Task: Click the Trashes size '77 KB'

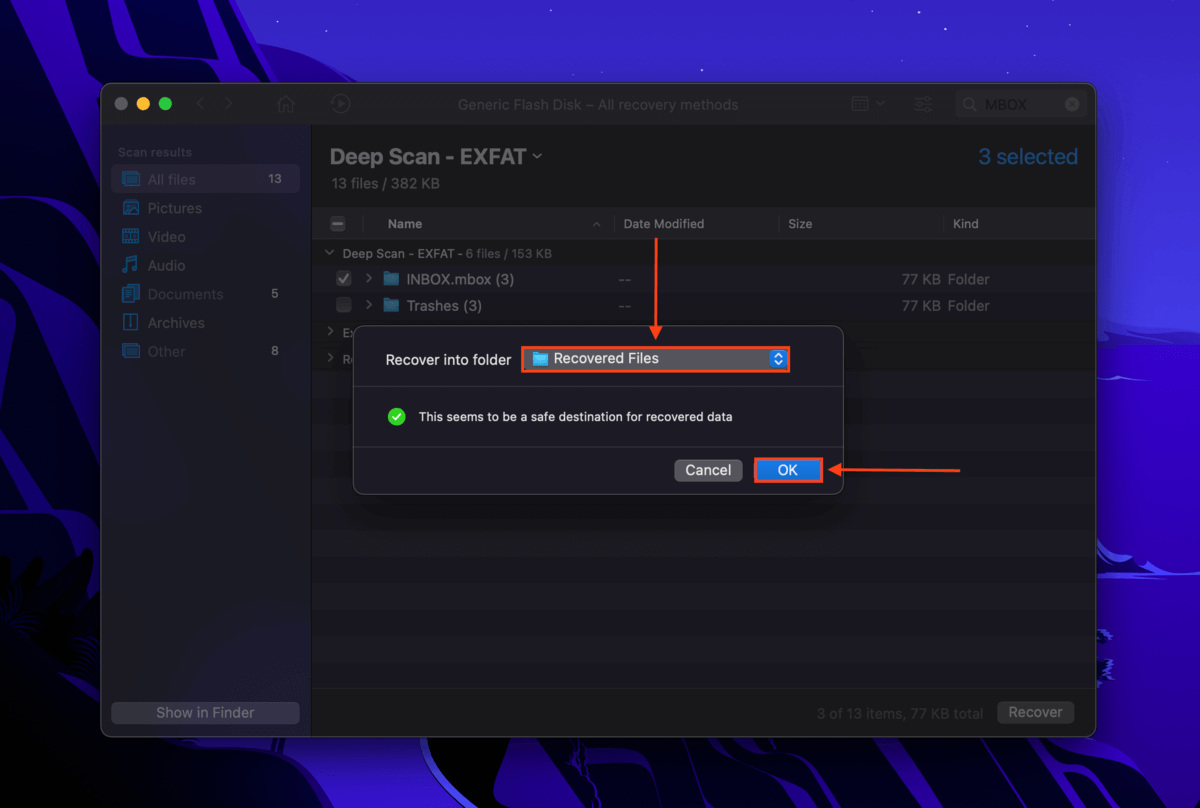Action: click(921, 306)
